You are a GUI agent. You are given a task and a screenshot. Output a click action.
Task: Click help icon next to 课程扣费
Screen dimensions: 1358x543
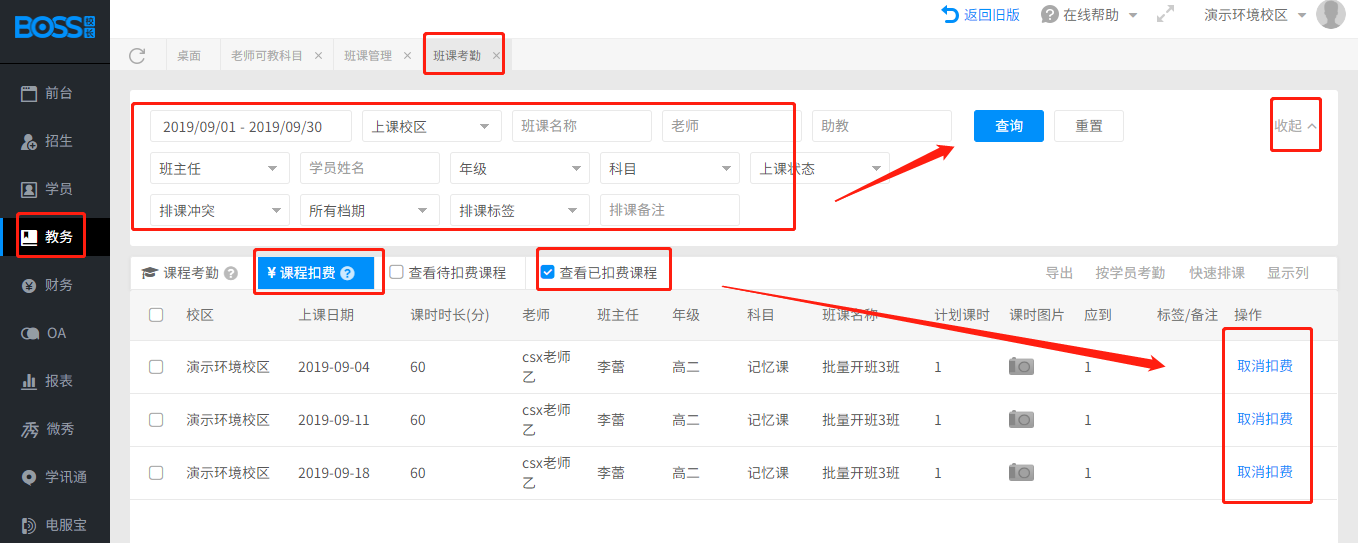348,273
